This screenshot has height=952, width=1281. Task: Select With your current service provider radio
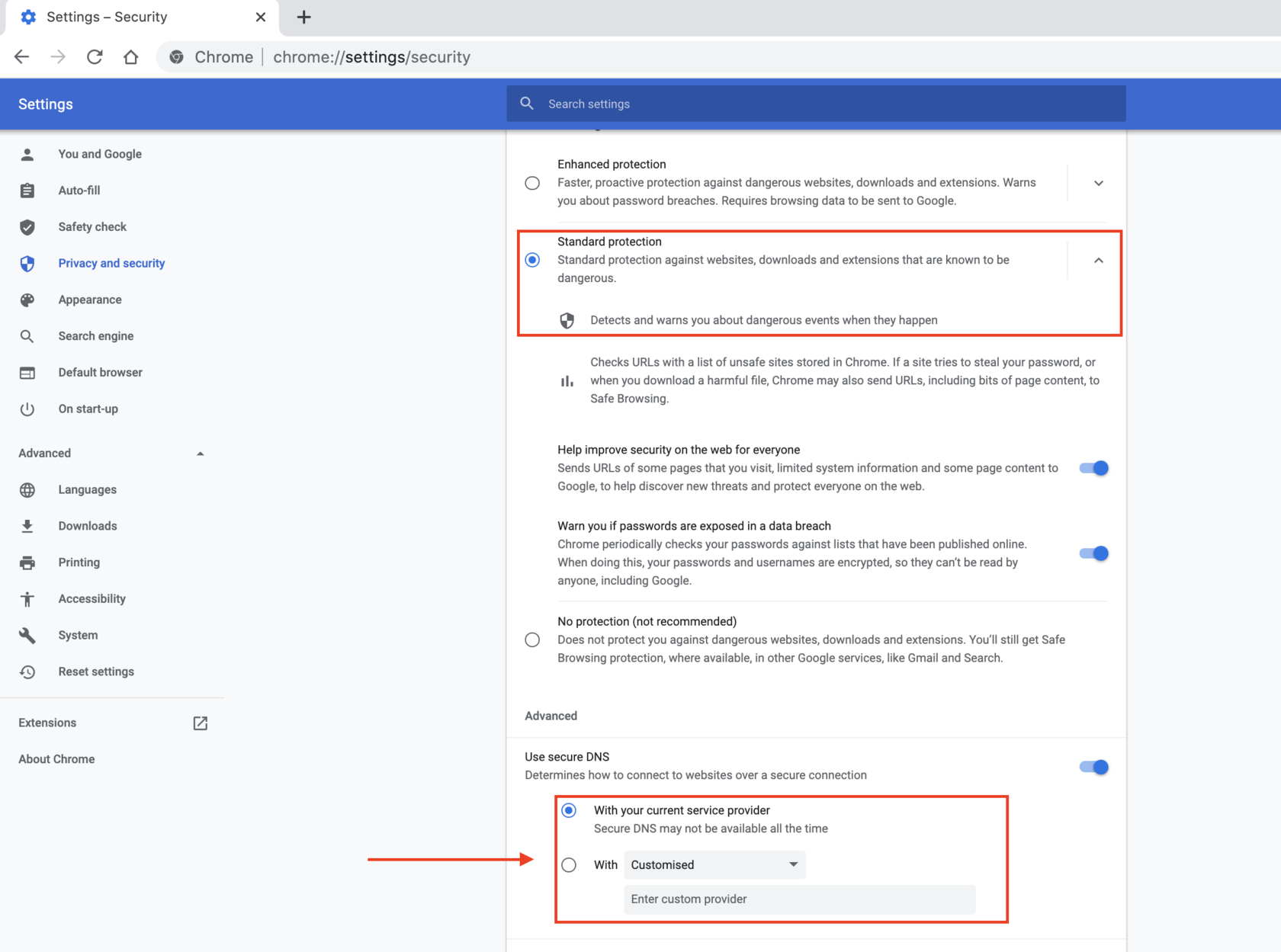569,810
